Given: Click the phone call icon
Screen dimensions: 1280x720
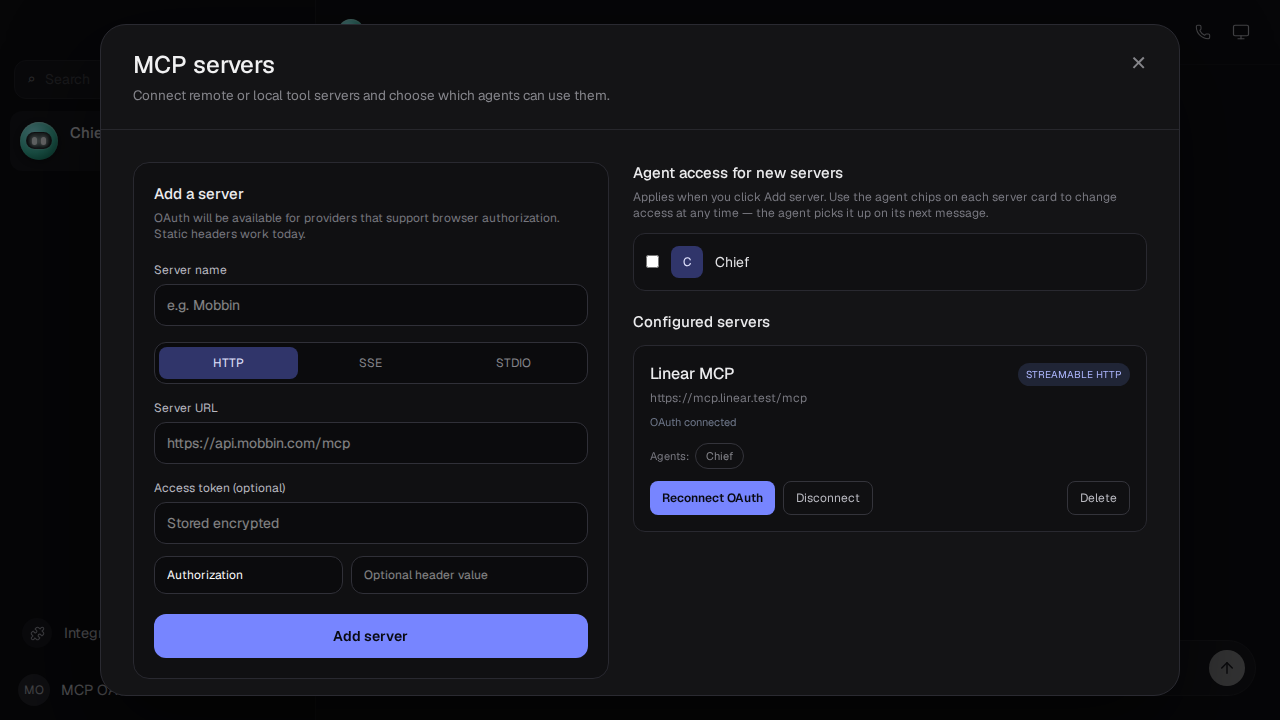Looking at the screenshot, I should point(1203,32).
